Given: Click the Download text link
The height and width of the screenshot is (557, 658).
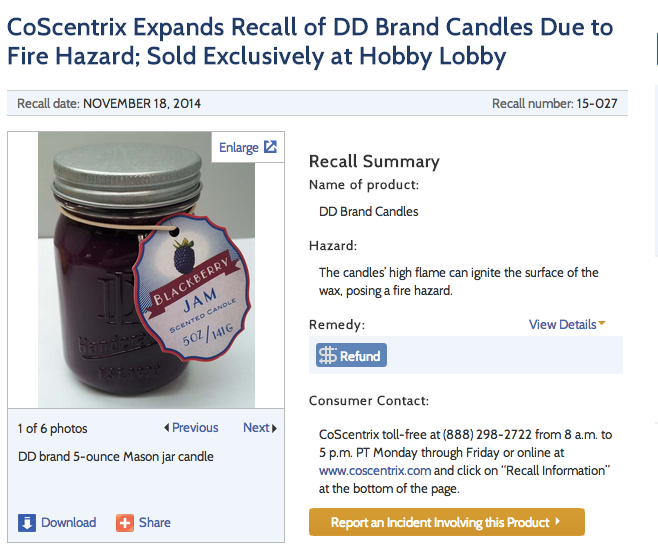Looking at the screenshot, I should (69, 522).
